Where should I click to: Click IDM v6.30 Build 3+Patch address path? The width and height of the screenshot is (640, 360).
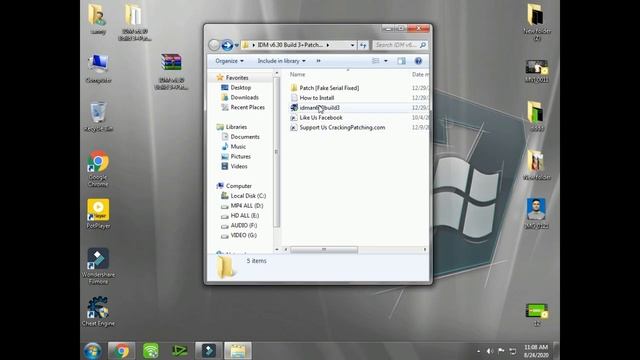coord(290,45)
